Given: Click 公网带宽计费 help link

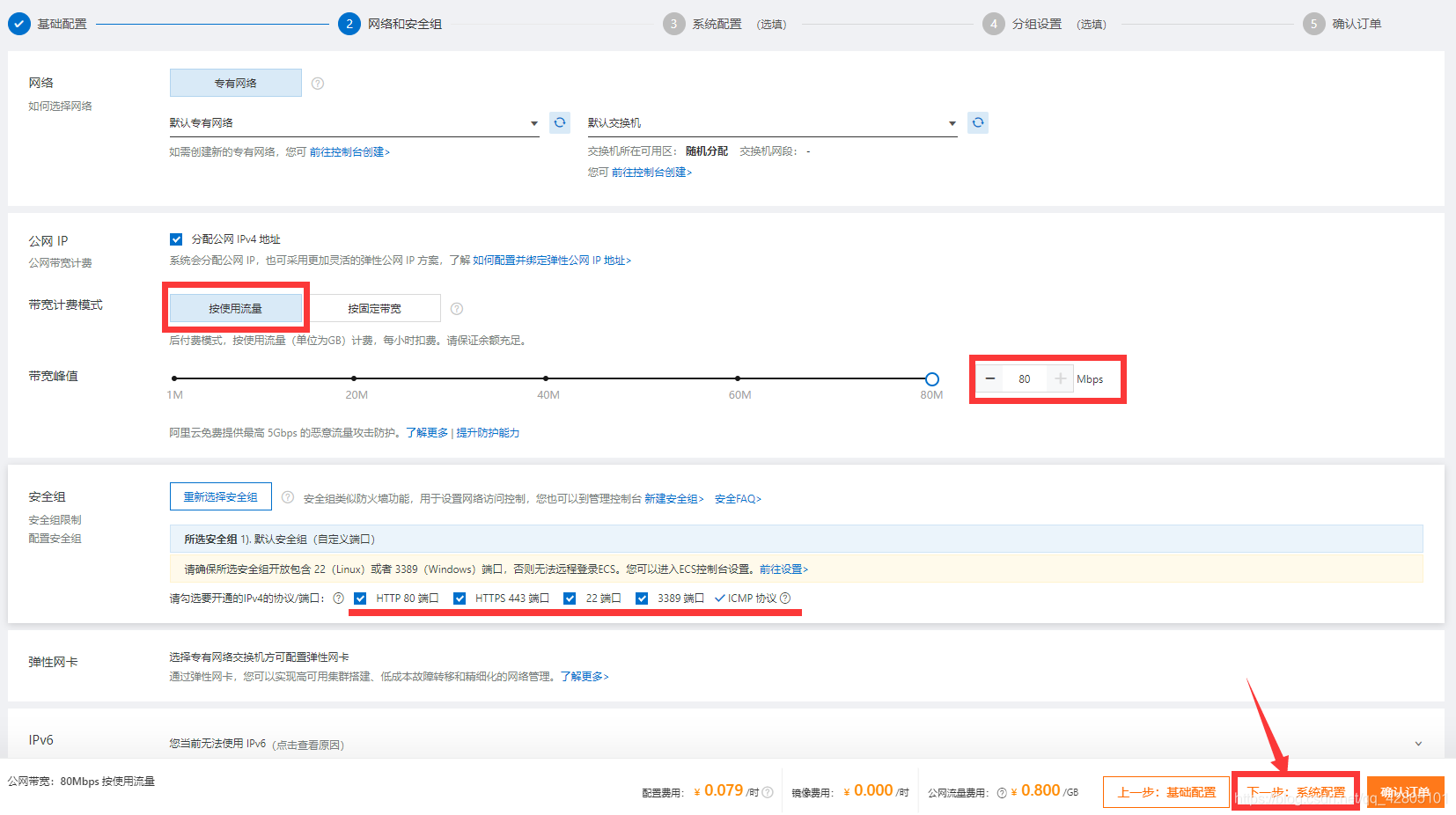Looking at the screenshot, I should 60,263.
